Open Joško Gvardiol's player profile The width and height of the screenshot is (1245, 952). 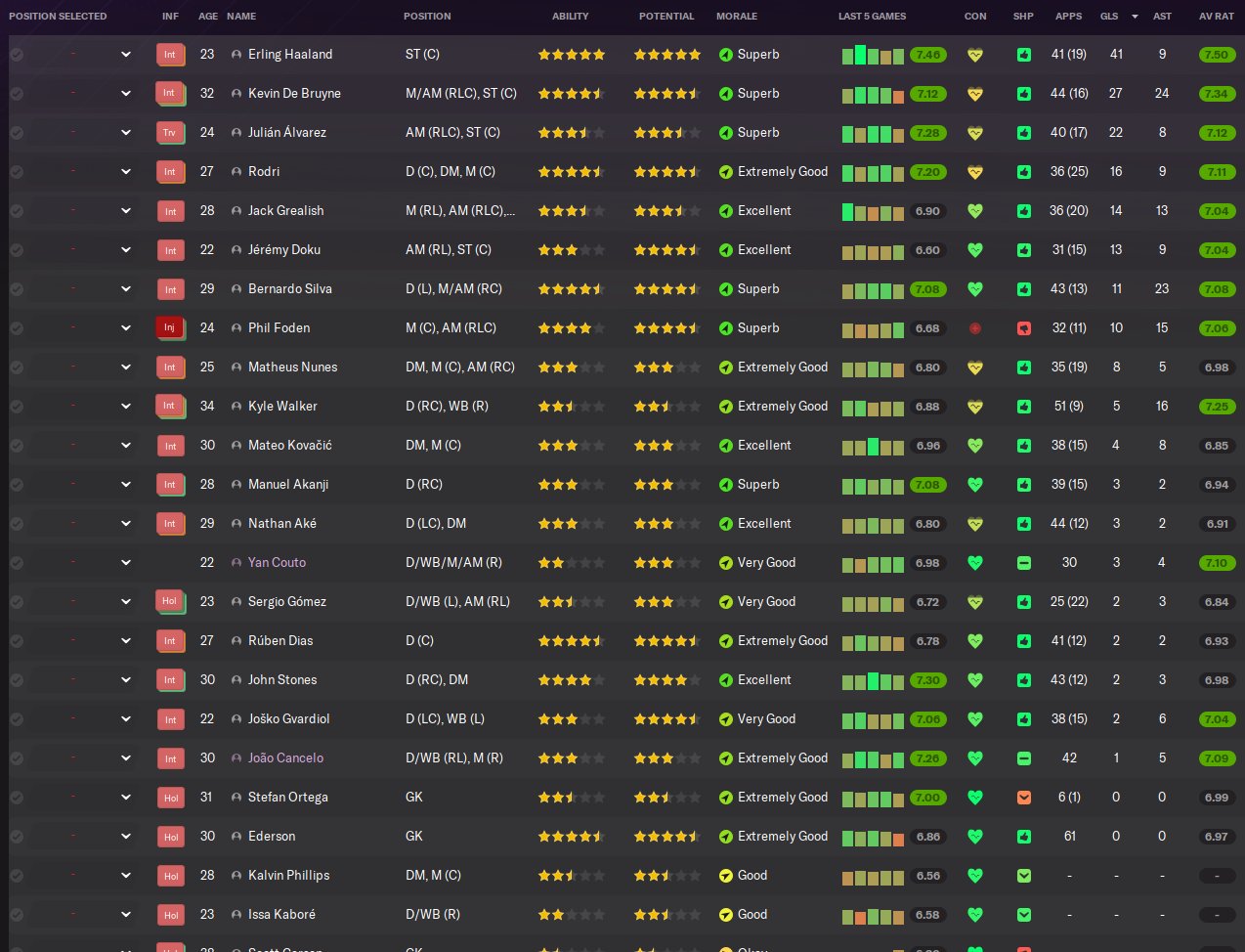point(288,719)
